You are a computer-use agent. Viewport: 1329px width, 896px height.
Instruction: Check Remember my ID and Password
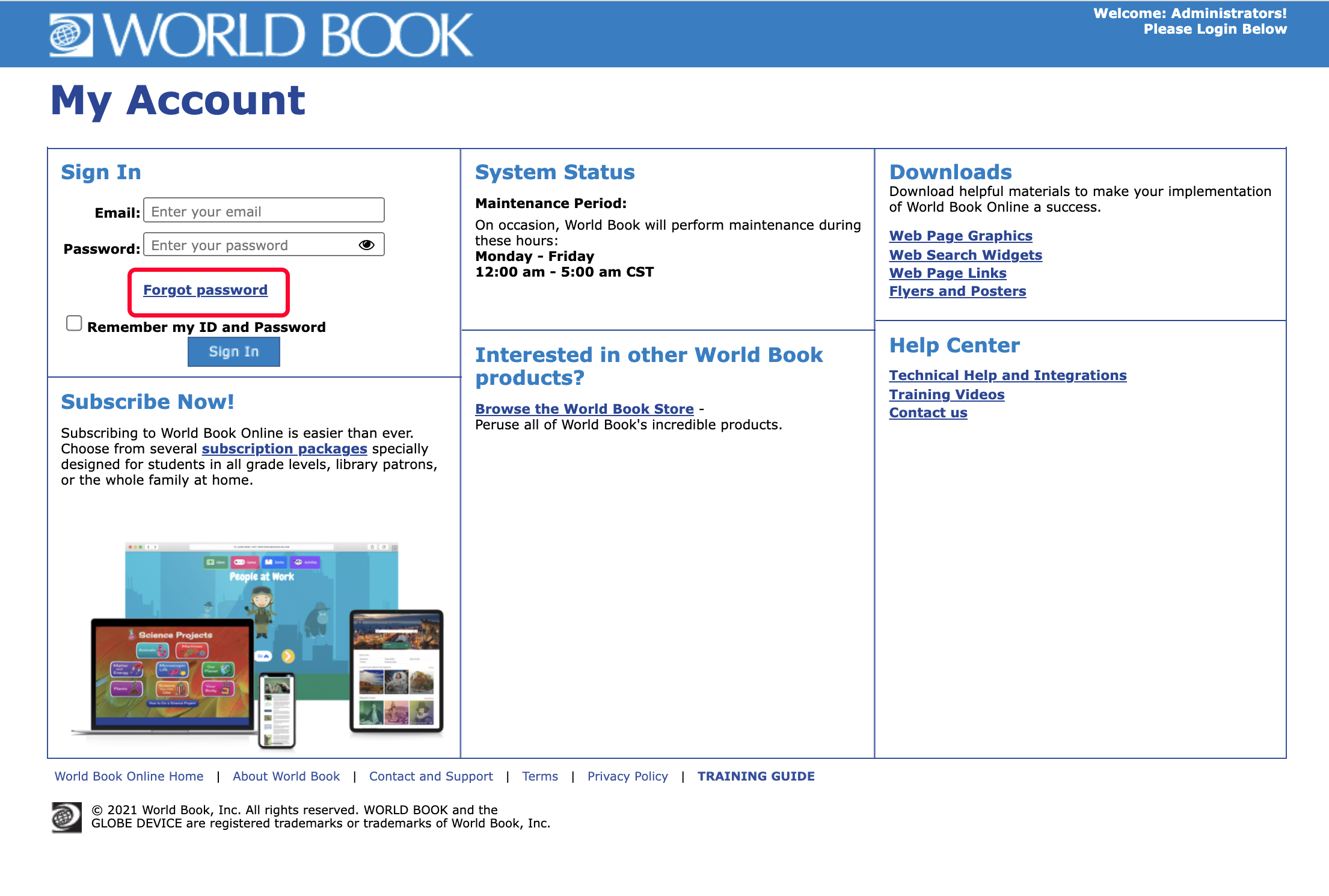tap(74, 324)
